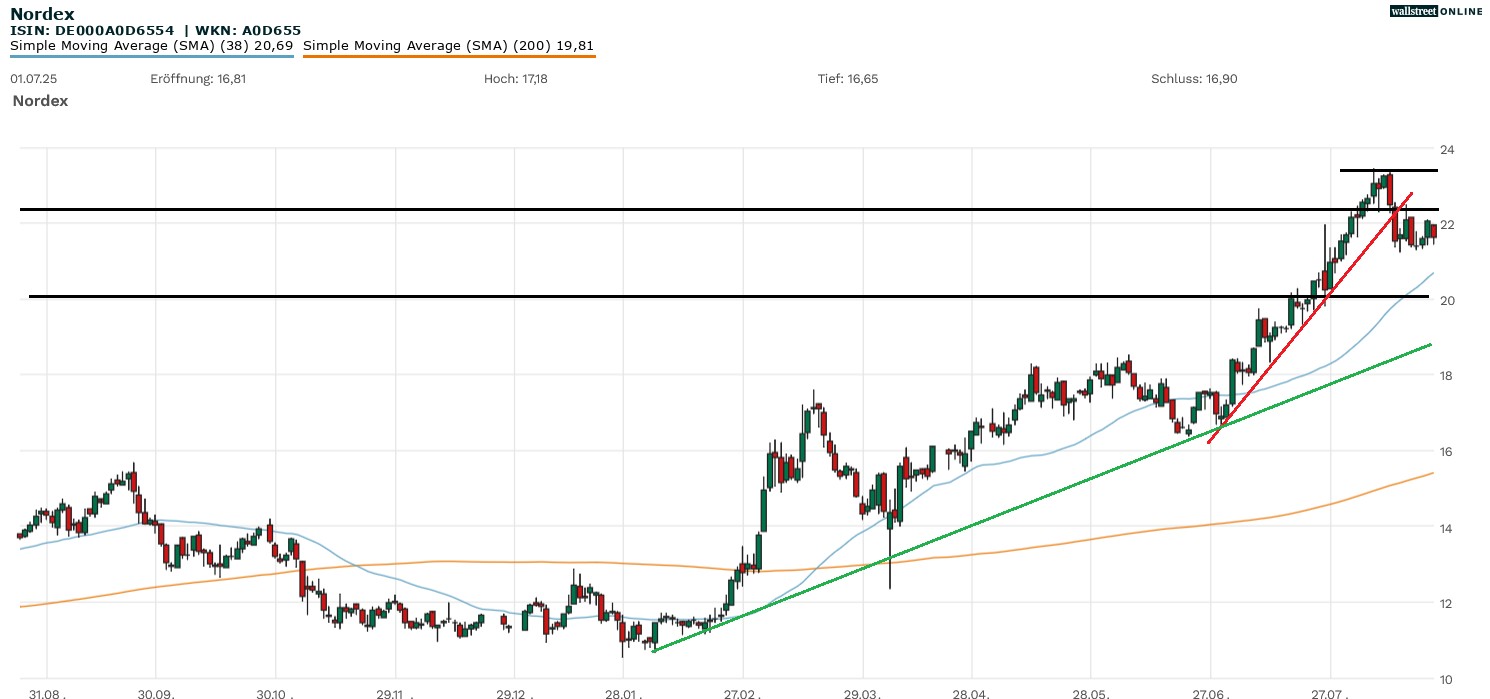Click the Hoch: 17,18 value
This screenshot has height=699, width=1490.
point(515,78)
